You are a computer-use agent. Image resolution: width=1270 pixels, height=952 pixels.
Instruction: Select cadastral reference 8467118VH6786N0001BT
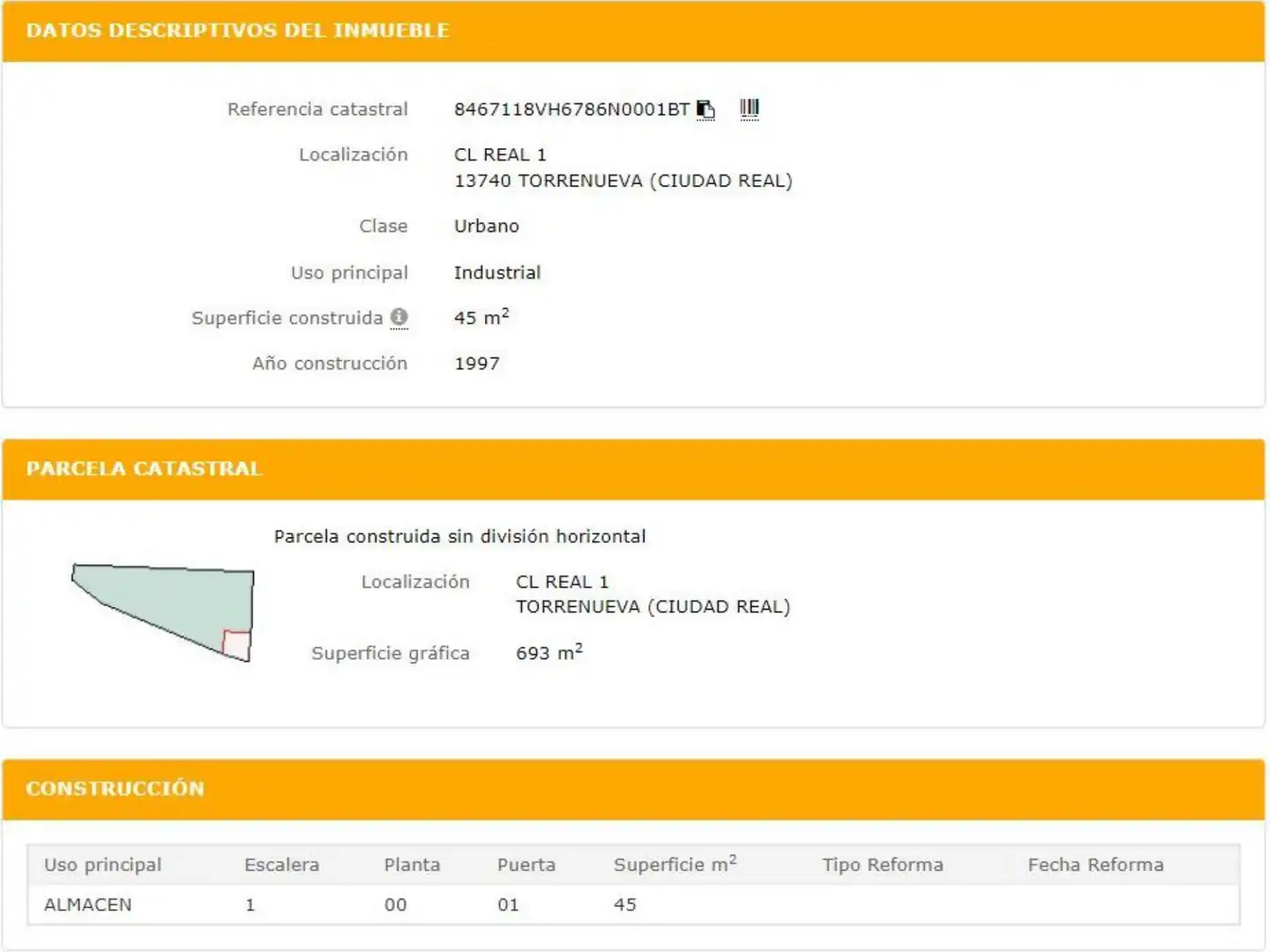(571, 109)
